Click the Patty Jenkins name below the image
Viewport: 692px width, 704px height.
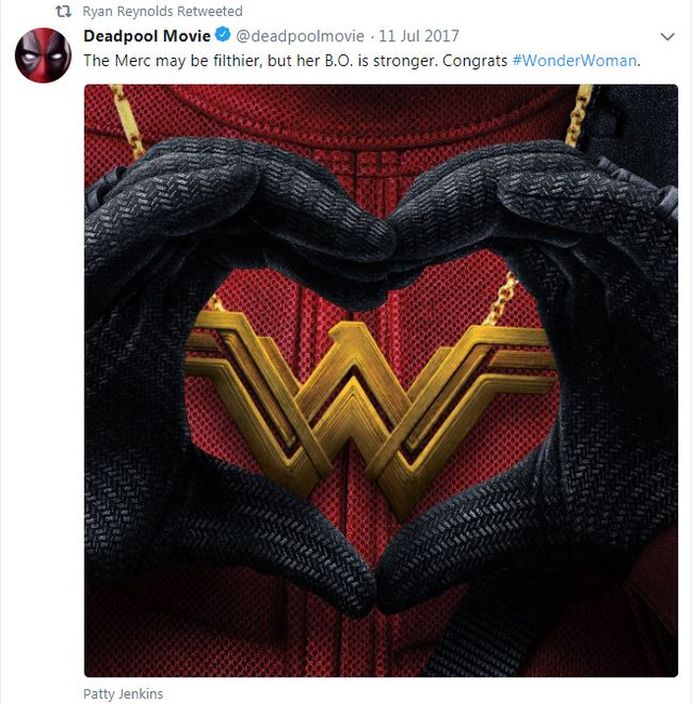[x=123, y=694]
